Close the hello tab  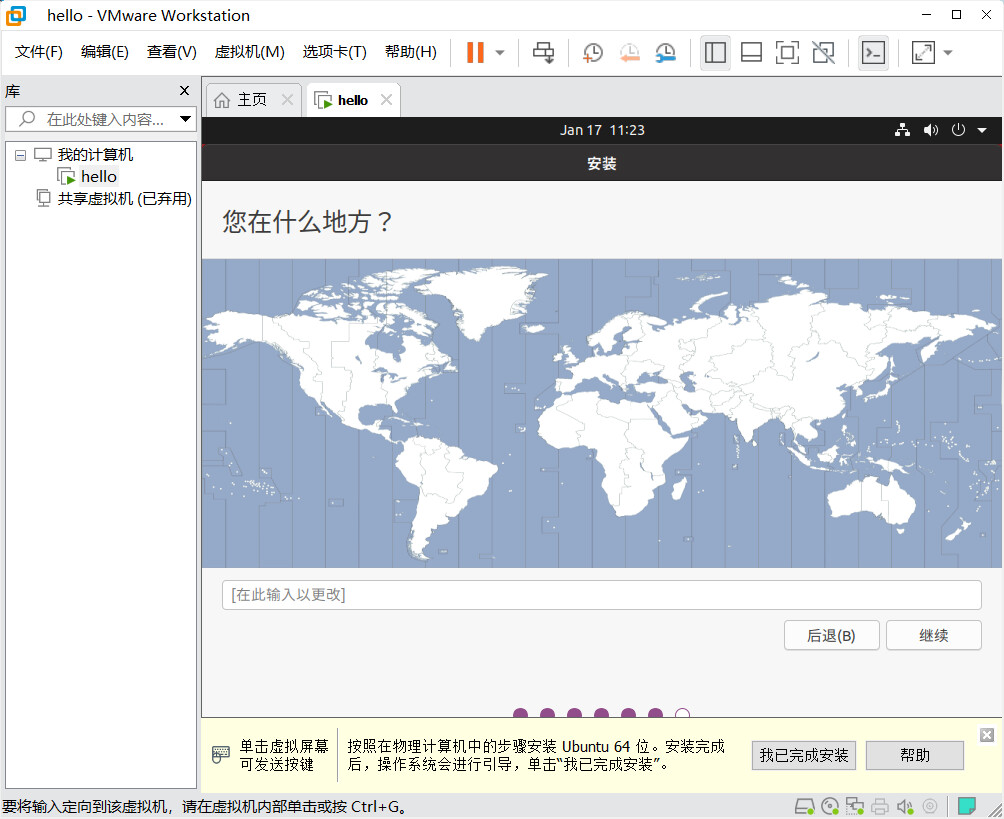click(x=386, y=99)
